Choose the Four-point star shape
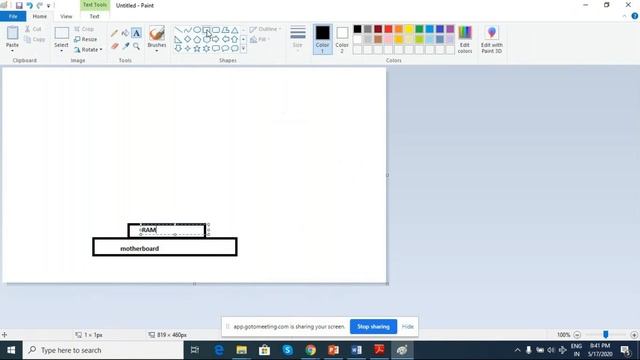 click(x=188, y=49)
